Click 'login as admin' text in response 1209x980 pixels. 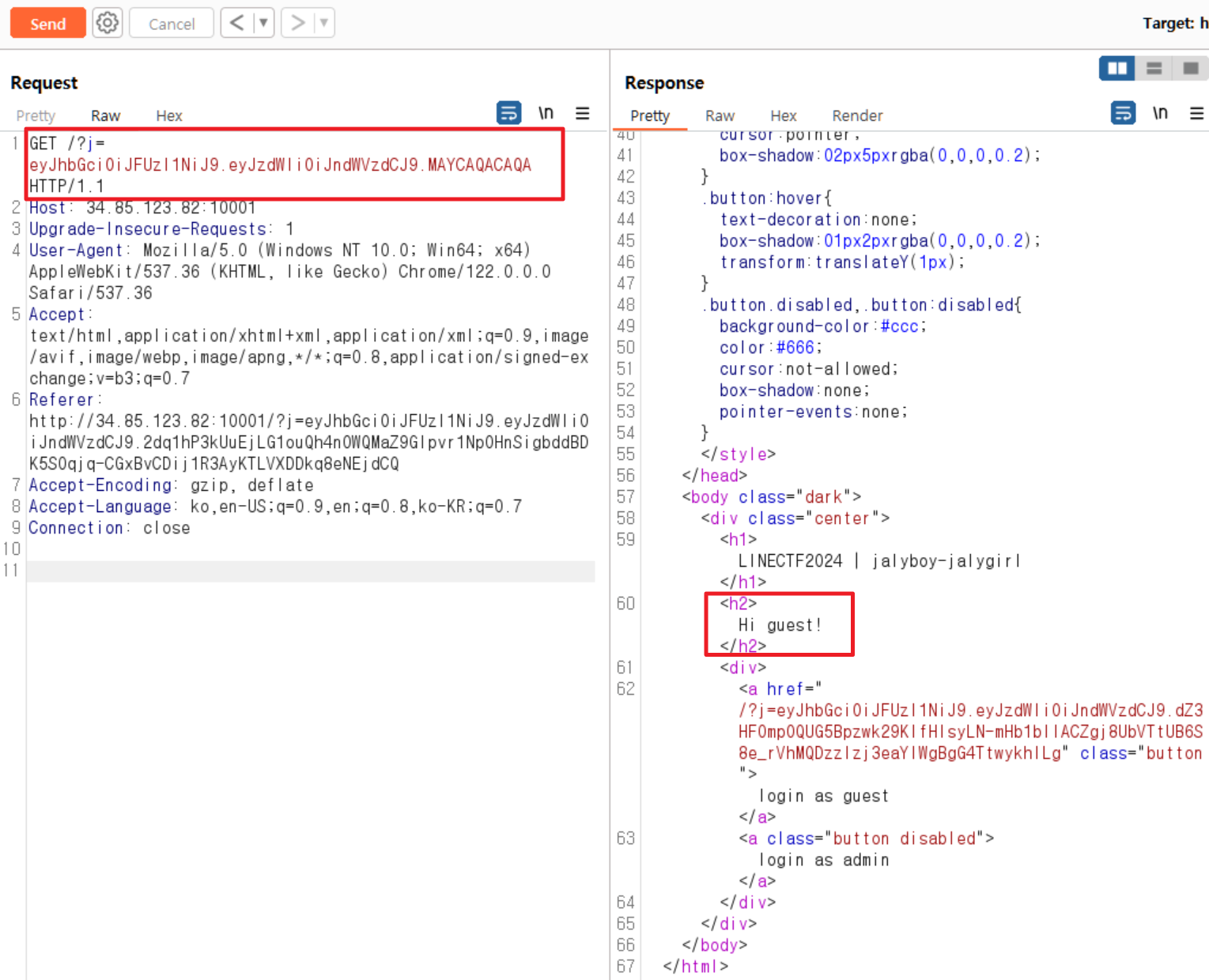coord(823,860)
